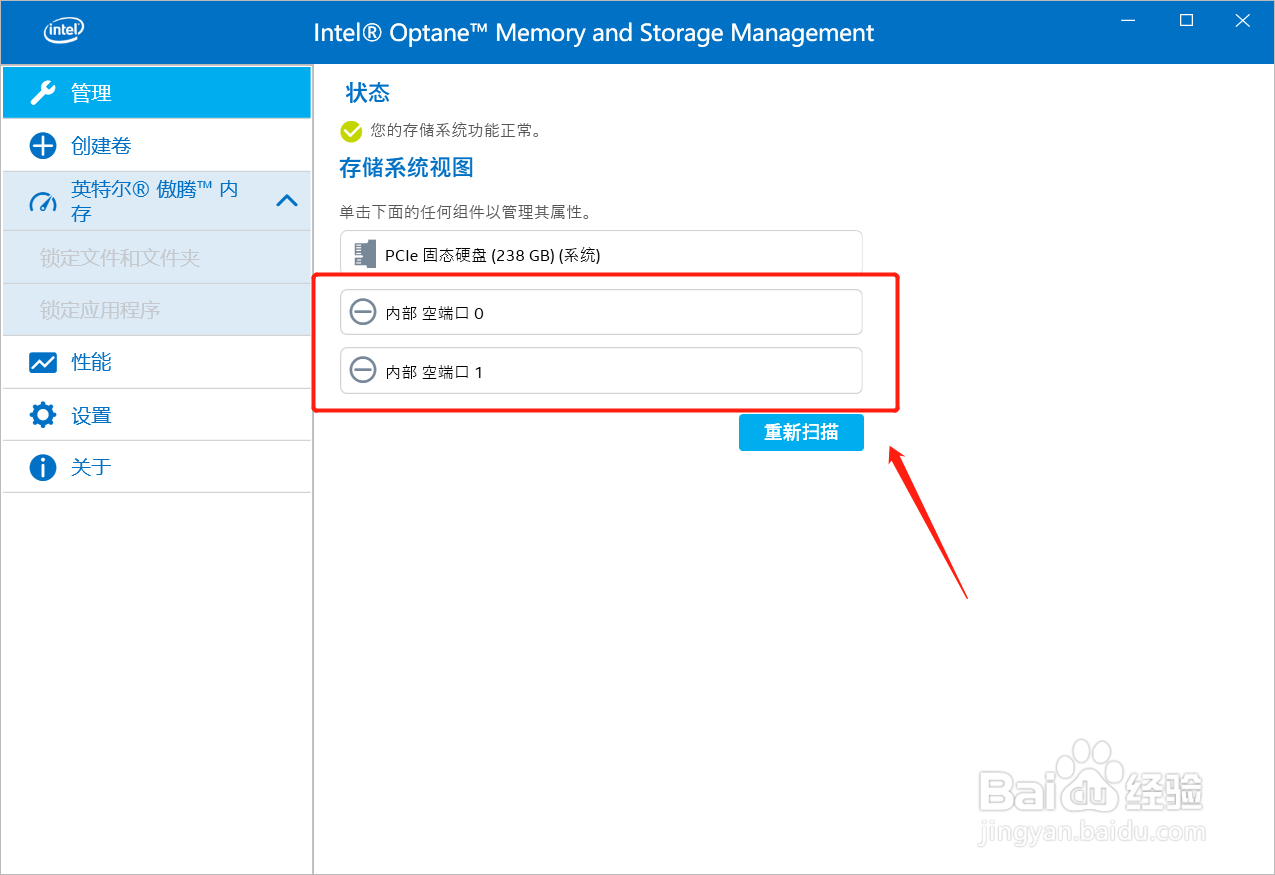Click the 重新扫描 button
The image size is (1275, 875).
point(801,433)
